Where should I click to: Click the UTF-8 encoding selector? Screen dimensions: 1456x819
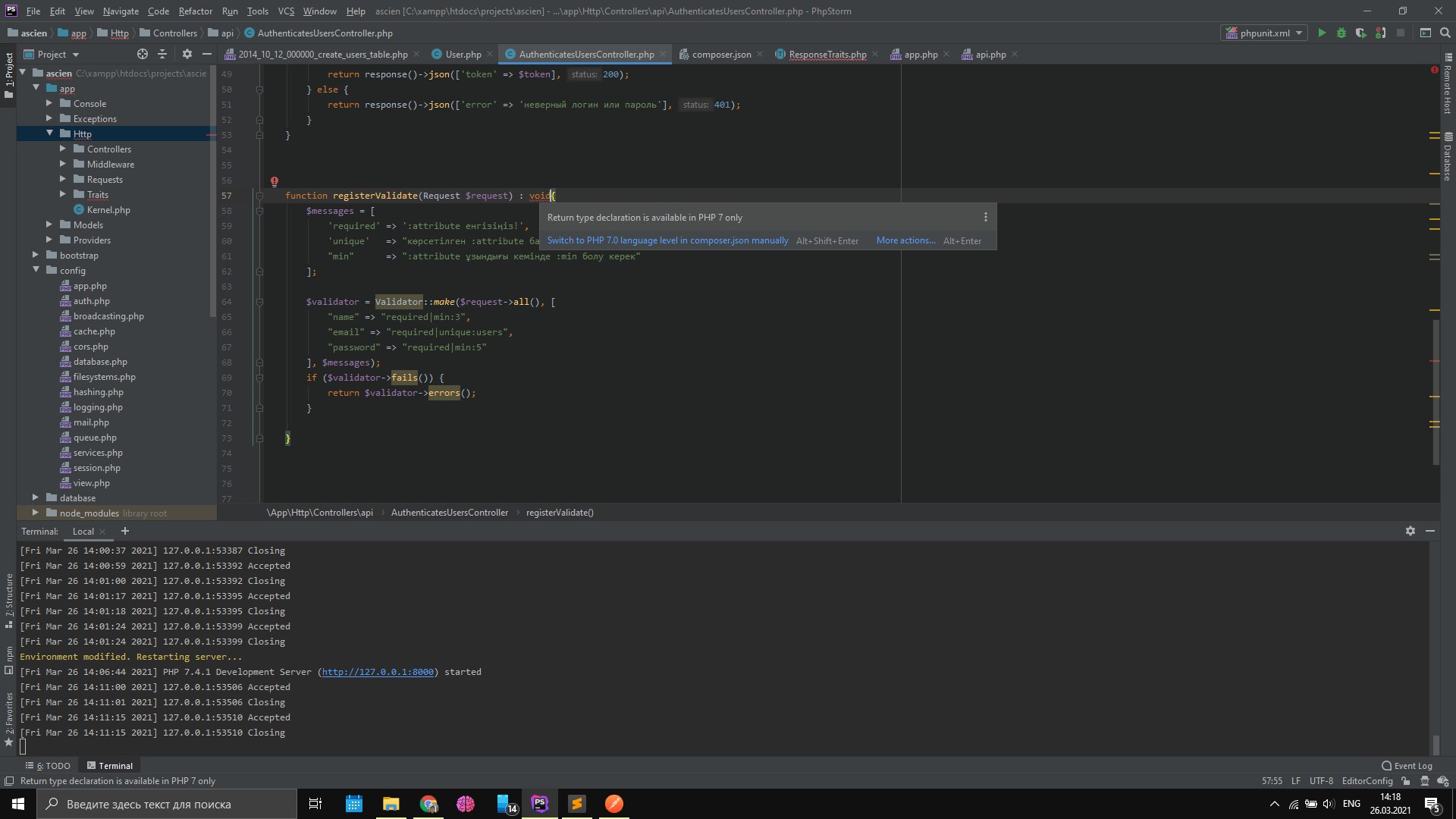pyautogui.click(x=1321, y=781)
